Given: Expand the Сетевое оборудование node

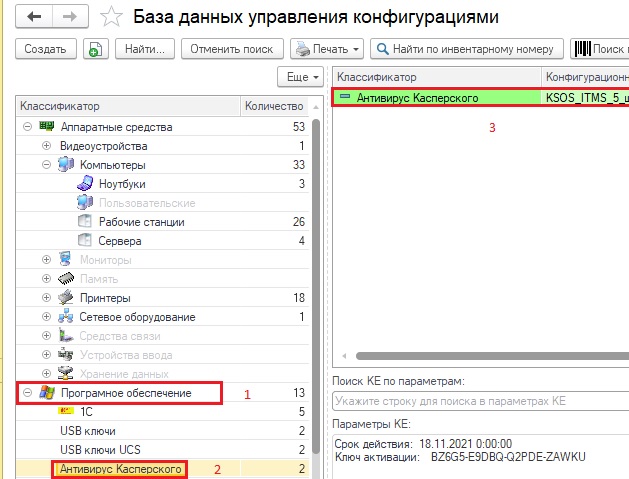Looking at the screenshot, I should tap(46, 317).
